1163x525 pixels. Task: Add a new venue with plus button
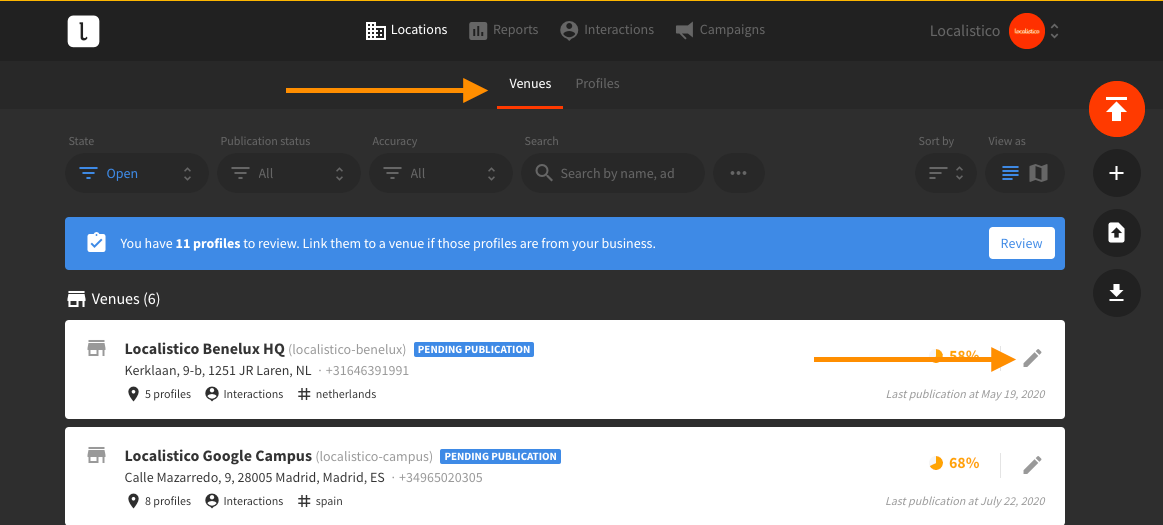(x=1116, y=174)
